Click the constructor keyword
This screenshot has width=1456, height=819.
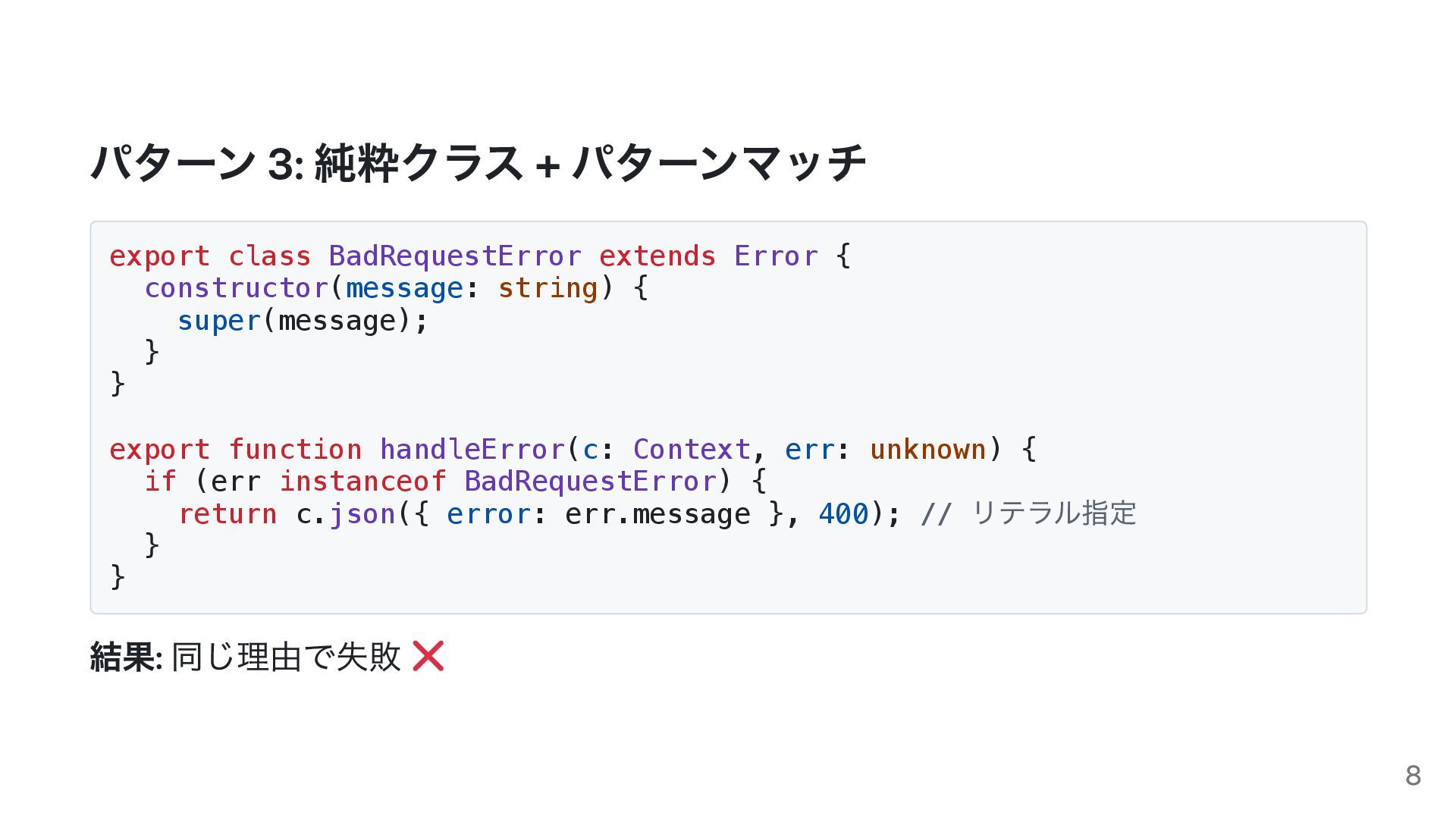point(237,288)
